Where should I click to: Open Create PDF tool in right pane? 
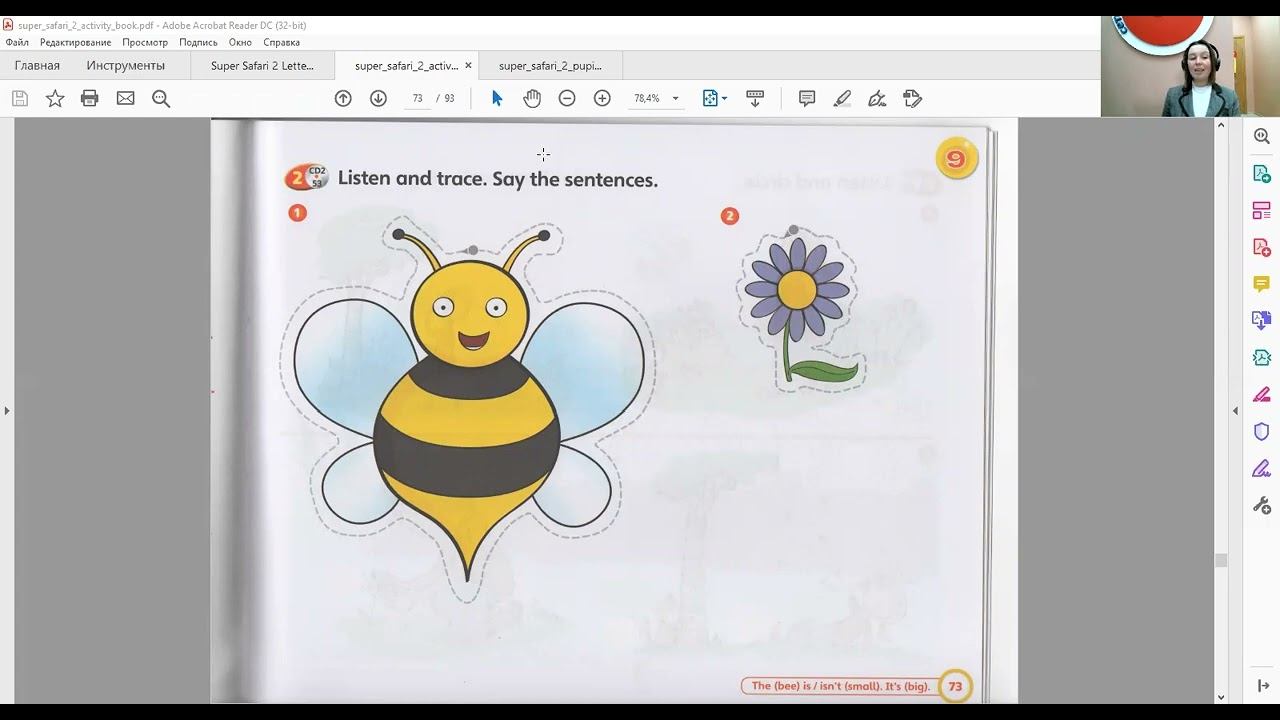click(x=1262, y=247)
